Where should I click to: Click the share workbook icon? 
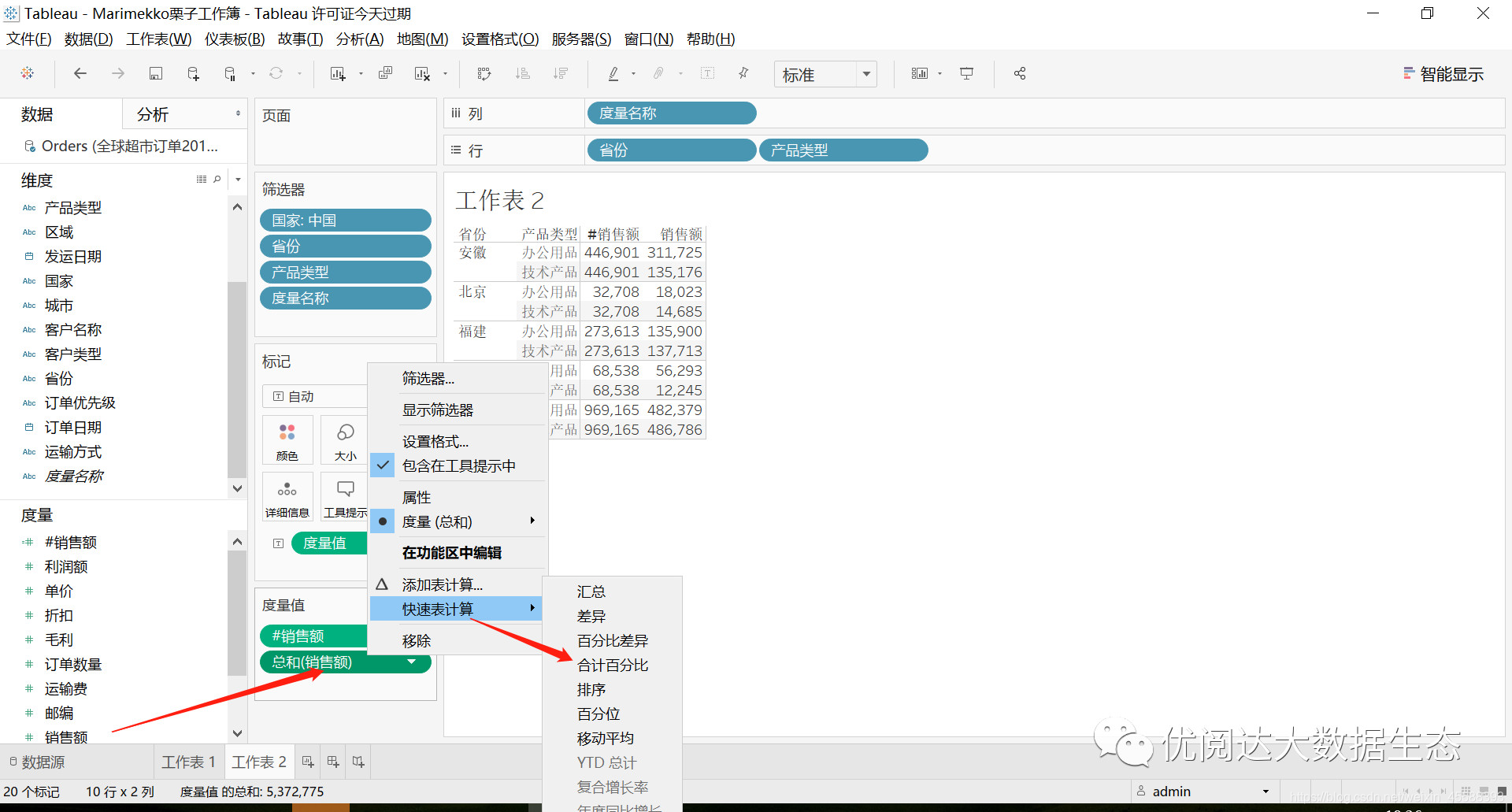pyautogui.click(x=1020, y=73)
